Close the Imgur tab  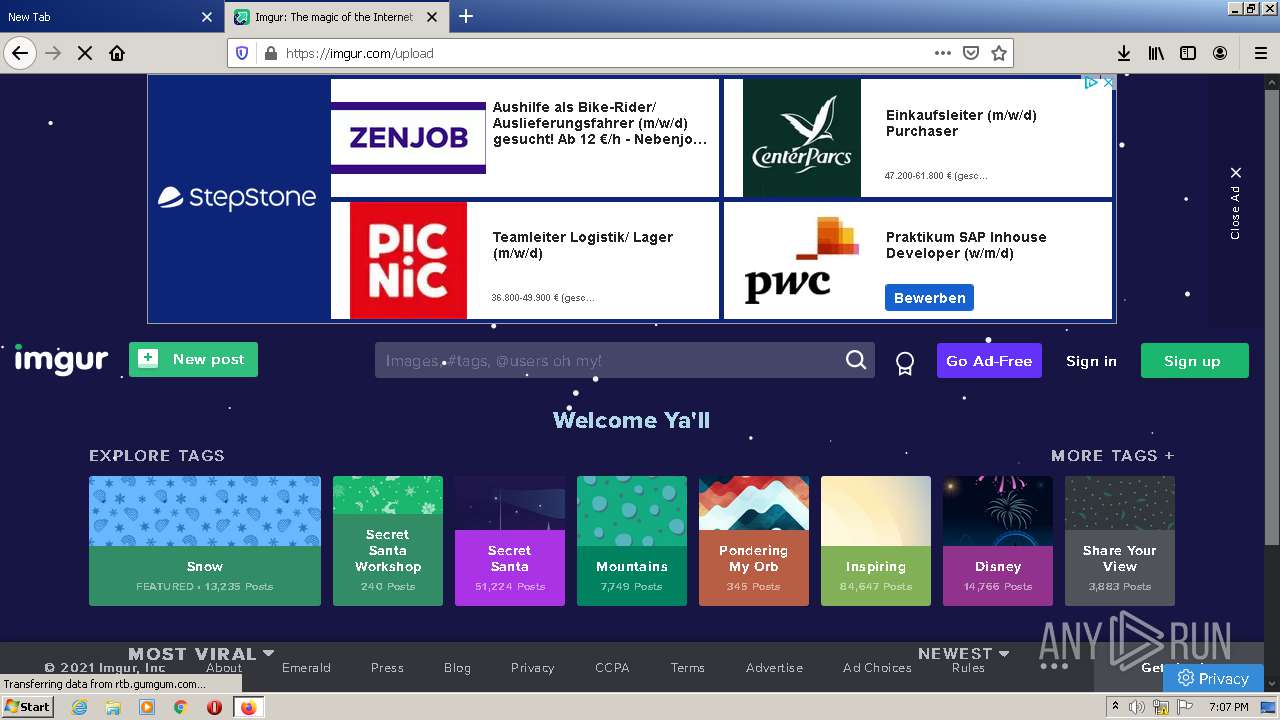tap(432, 17)
